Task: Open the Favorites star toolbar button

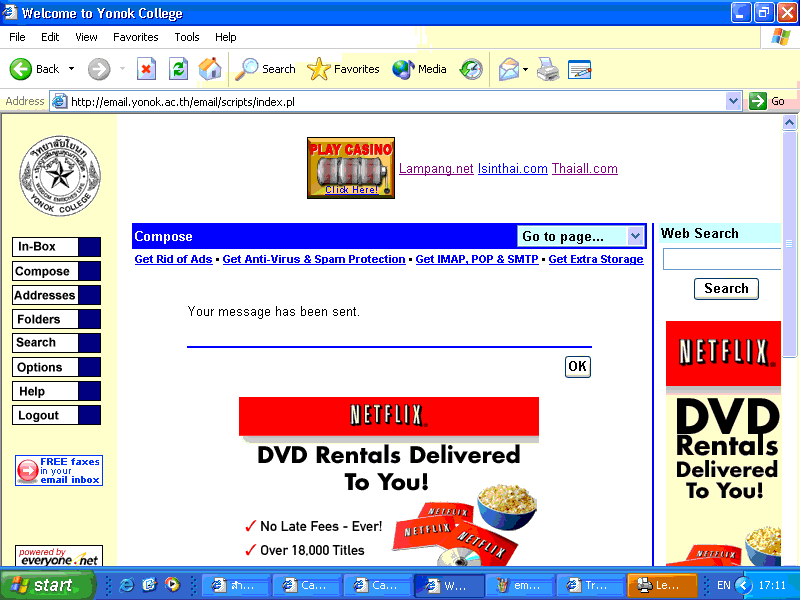Action: click(344, 69)
